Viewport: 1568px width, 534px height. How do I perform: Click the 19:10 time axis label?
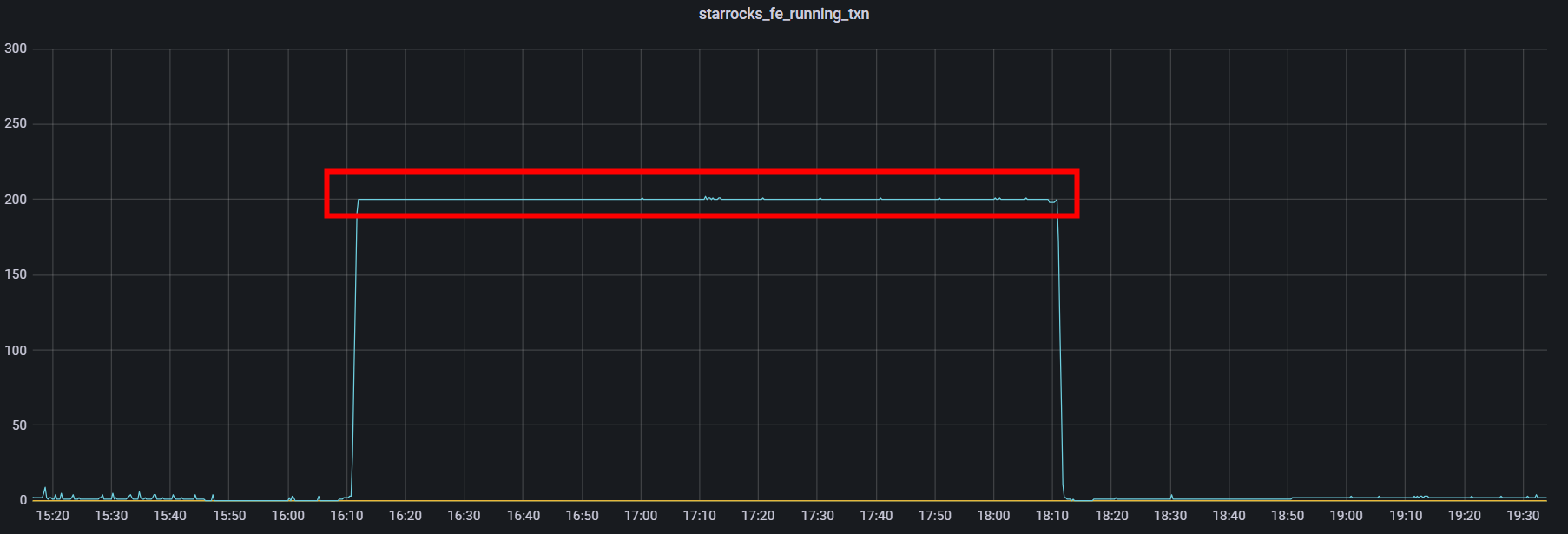point(1406,516)
